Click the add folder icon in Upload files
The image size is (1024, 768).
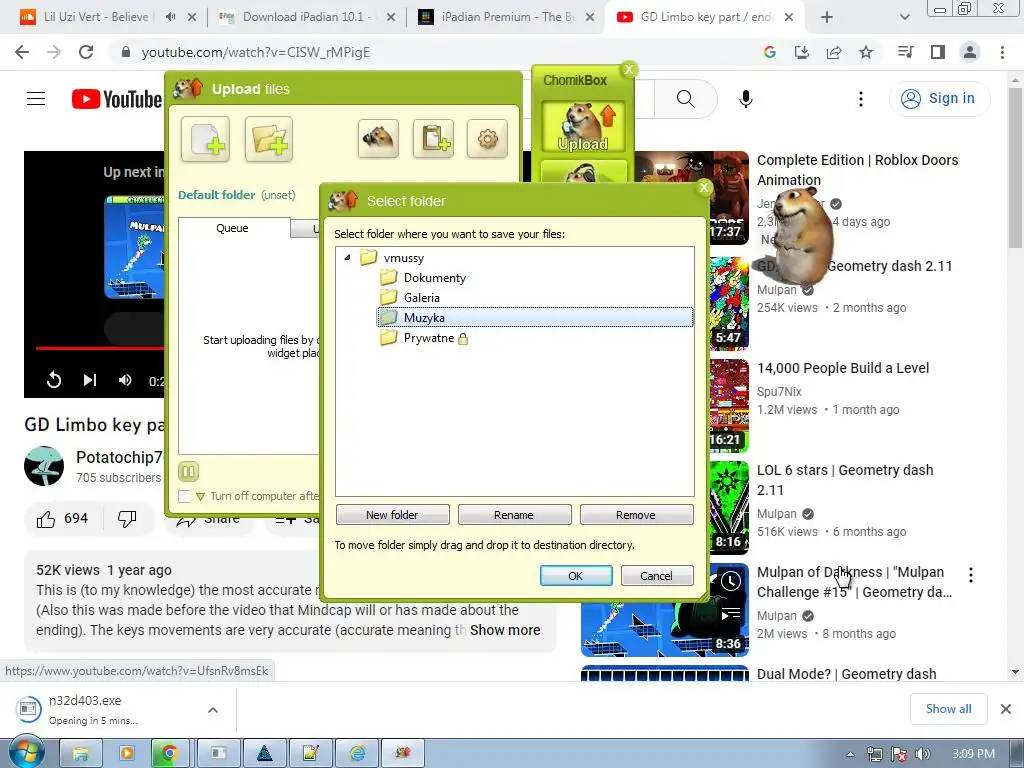[x=268, y=139]
